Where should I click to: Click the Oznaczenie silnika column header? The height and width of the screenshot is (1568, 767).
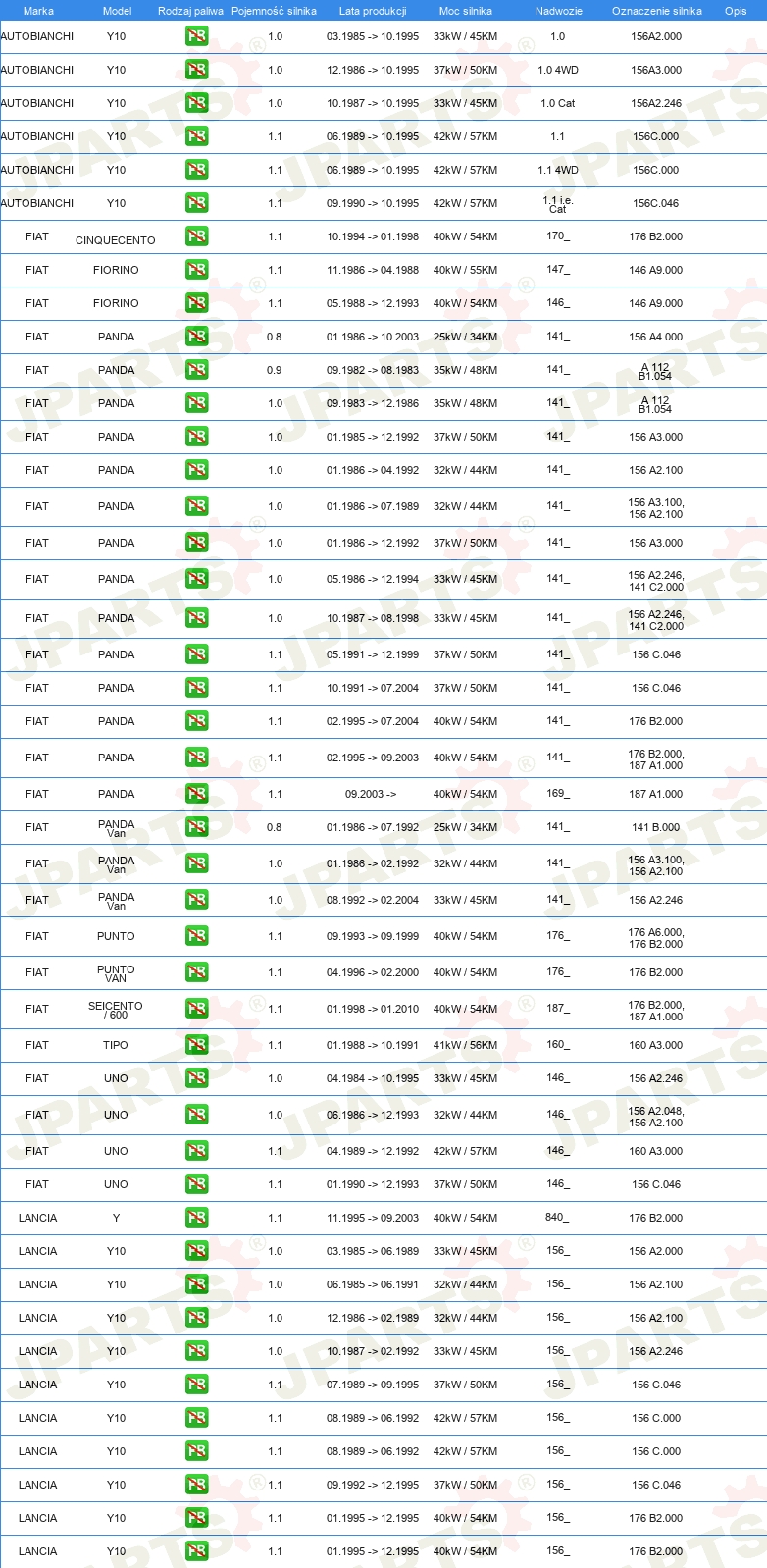(657, 11)
